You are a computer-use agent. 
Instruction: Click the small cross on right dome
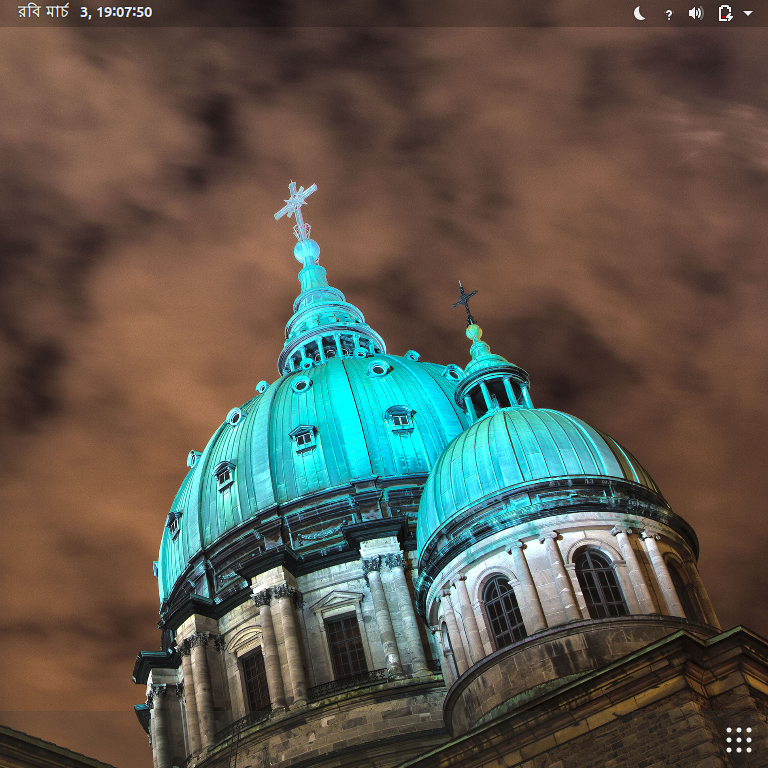pyautogui.click(x=464, y=299)
